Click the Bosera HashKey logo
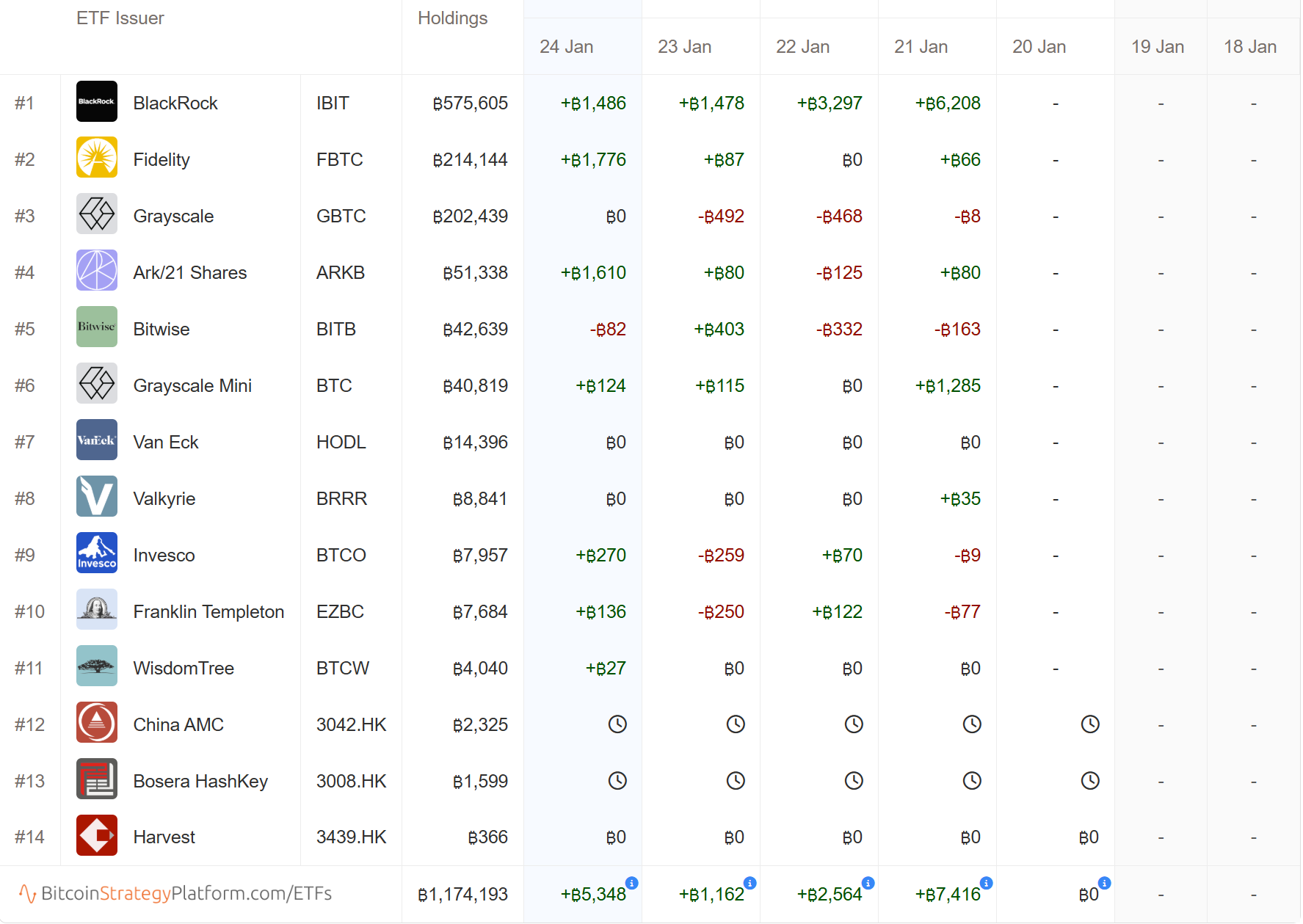The height and width of the screenshot is (924, 1303). (97, 779)
